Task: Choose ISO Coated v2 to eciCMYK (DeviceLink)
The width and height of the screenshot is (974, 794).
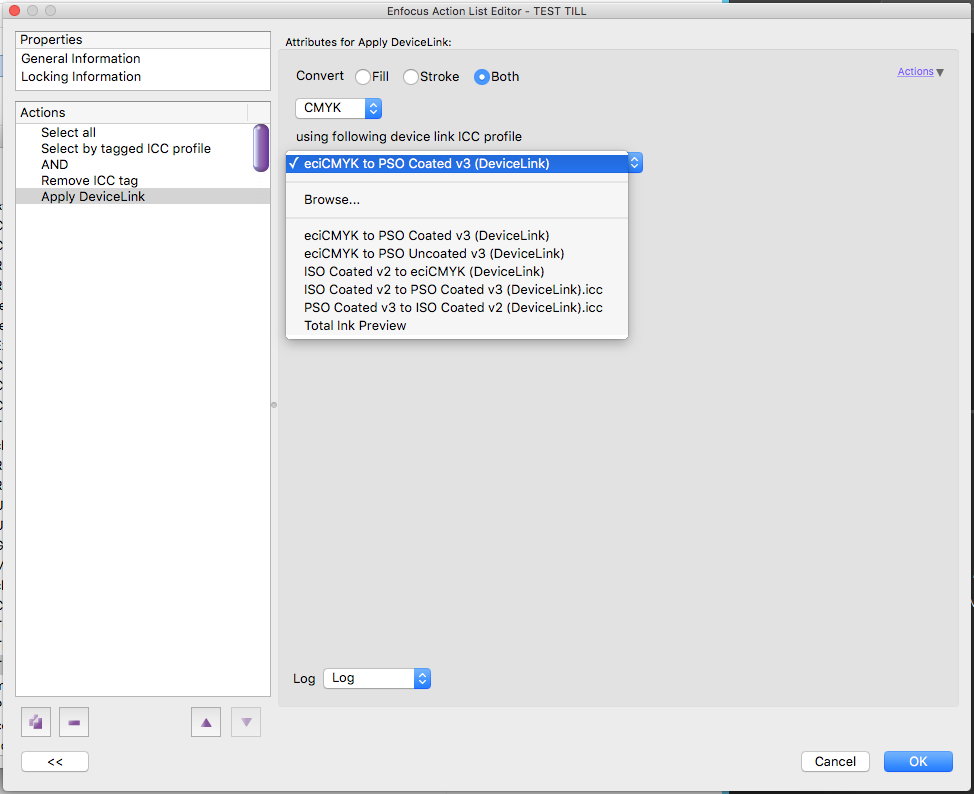Action: tap(457, 272)
